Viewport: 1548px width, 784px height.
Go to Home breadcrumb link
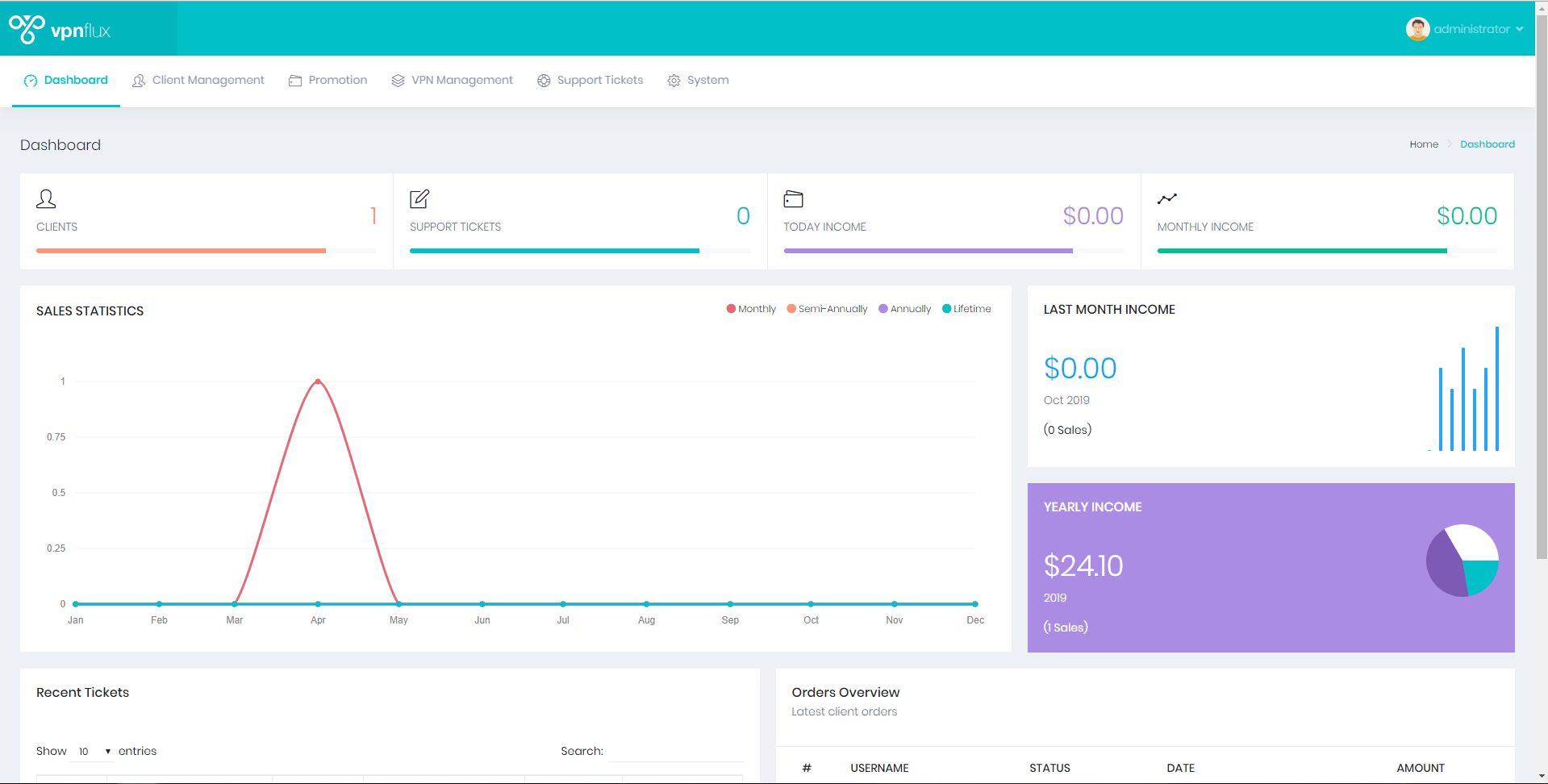[1423, 144]
